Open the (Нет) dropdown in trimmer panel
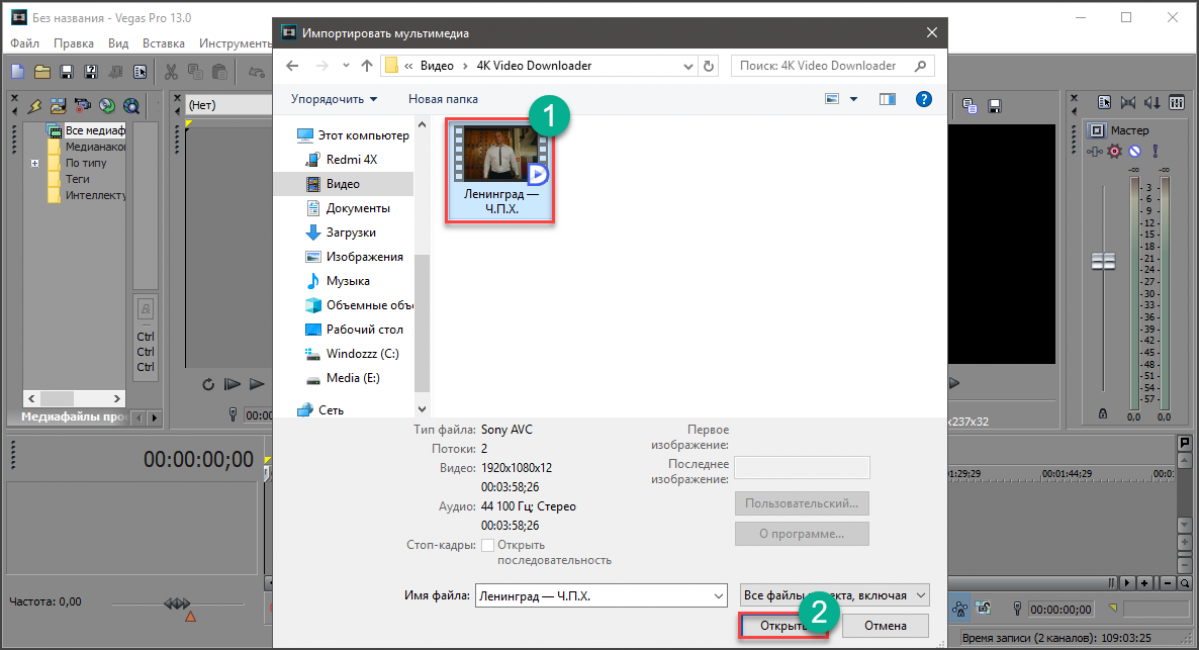Screen dimensions: 1199x650 pos(229,105)
